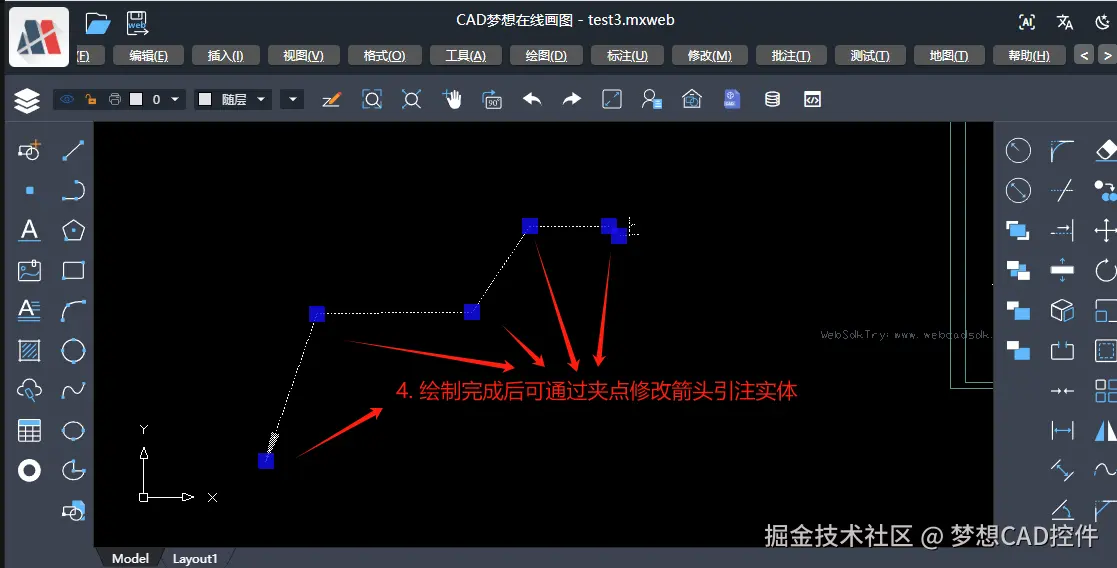Select the ellipse drawing tool

tap(73, 430)
